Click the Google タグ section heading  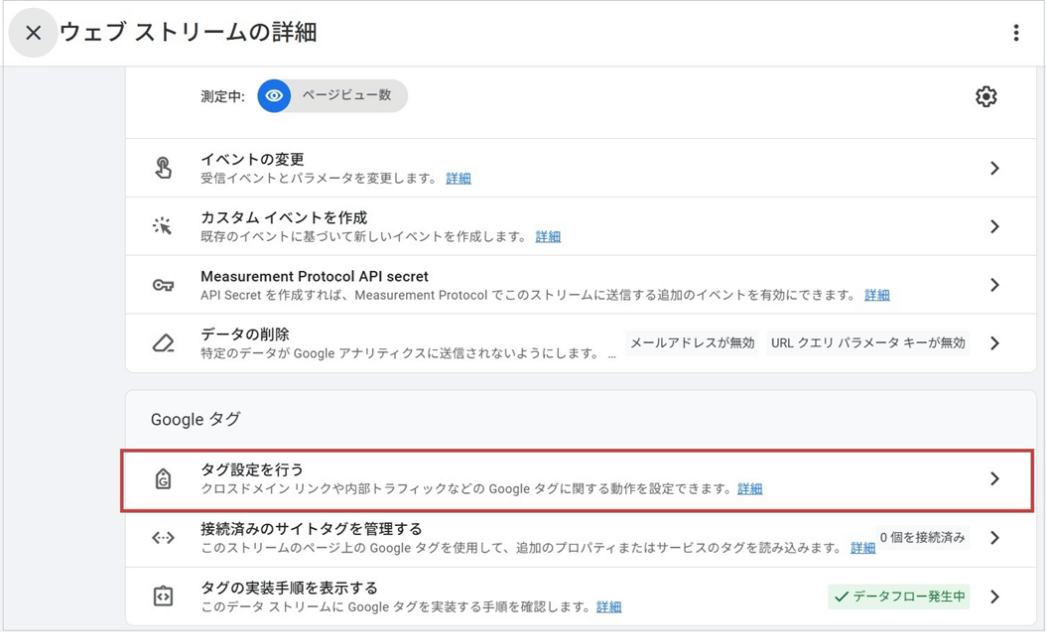coord(195,420)
